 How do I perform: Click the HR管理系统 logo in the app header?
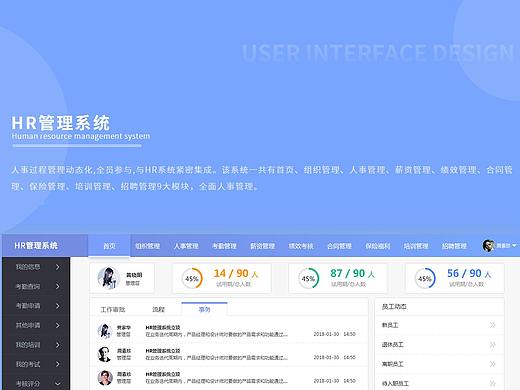pos(36,246)
